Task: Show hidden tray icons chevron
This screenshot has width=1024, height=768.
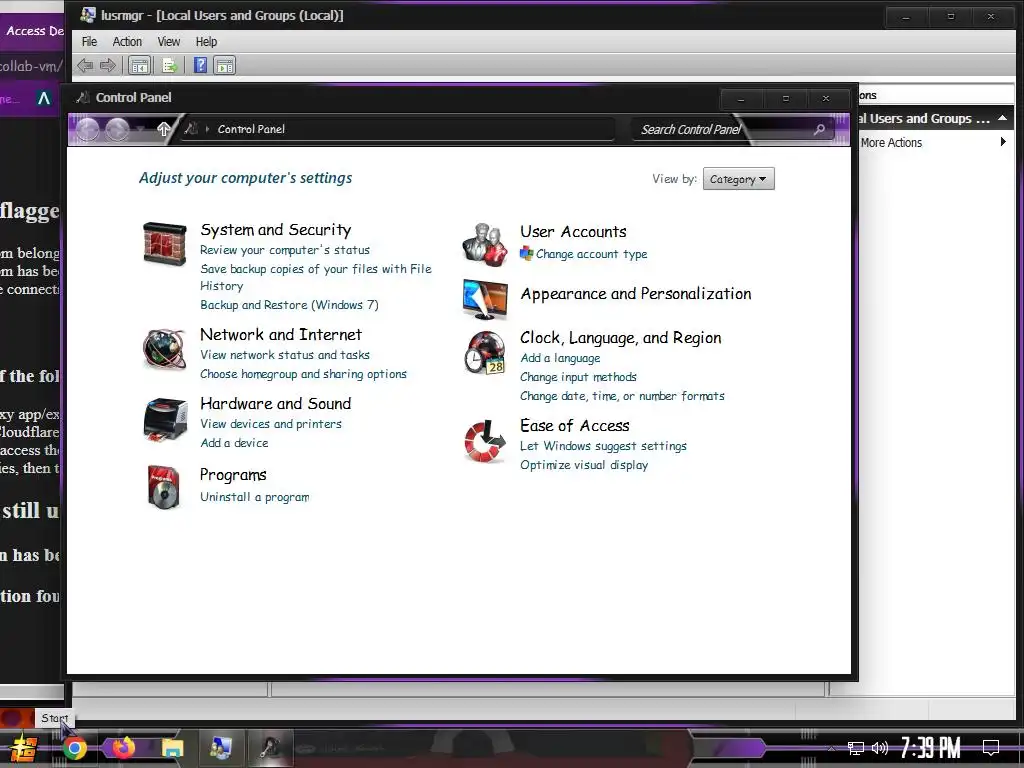Action: pyautogui.click(x=831, y=748)
